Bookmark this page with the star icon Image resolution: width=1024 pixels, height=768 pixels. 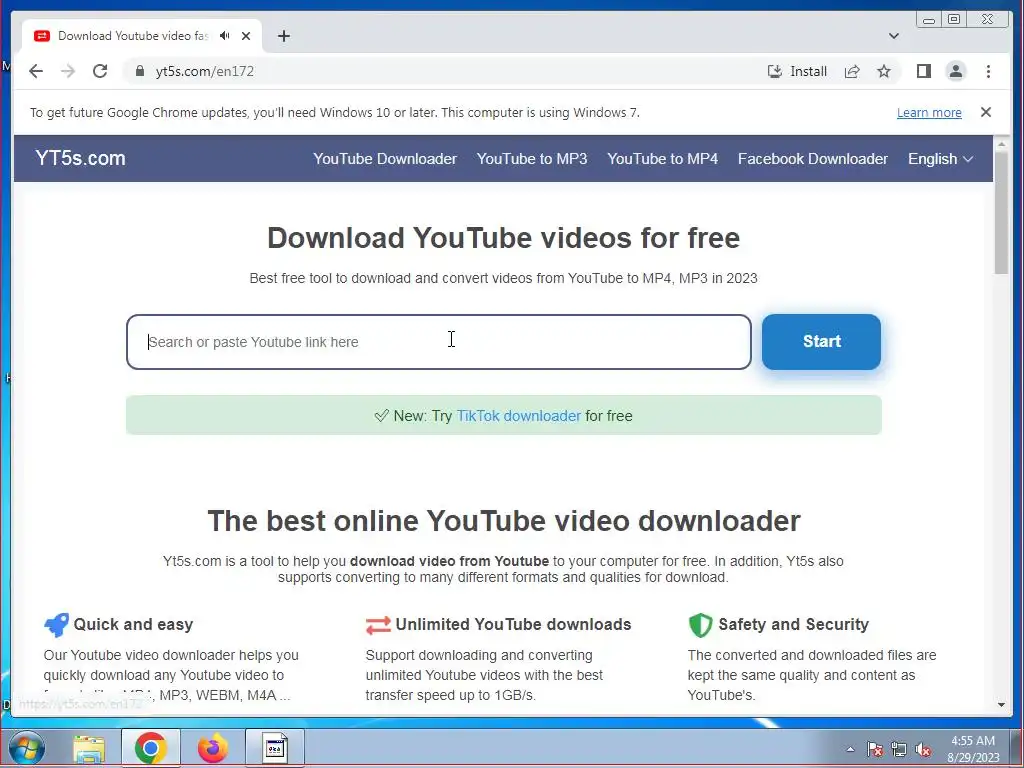884,71
